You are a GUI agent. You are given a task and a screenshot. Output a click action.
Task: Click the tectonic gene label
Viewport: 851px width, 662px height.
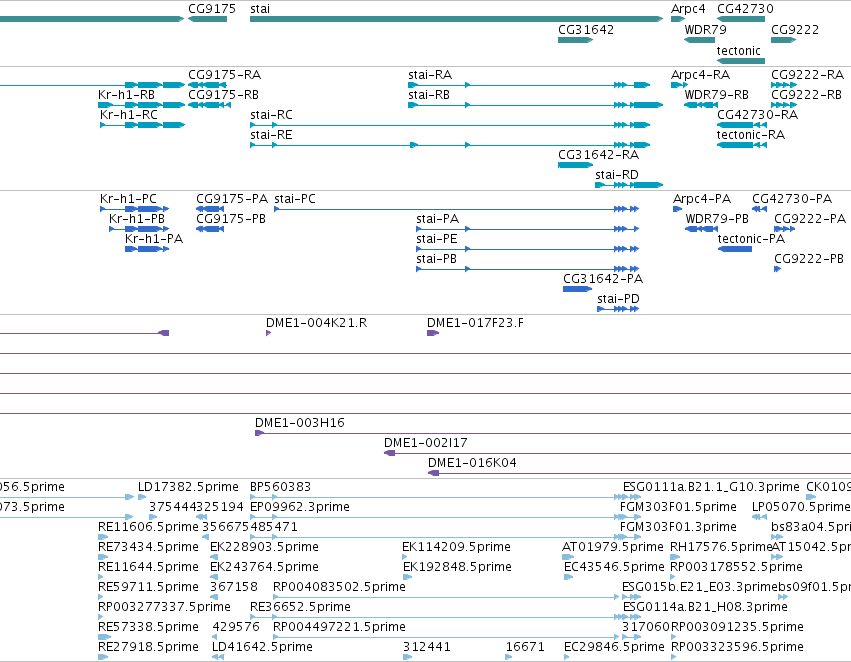(739, 50)
